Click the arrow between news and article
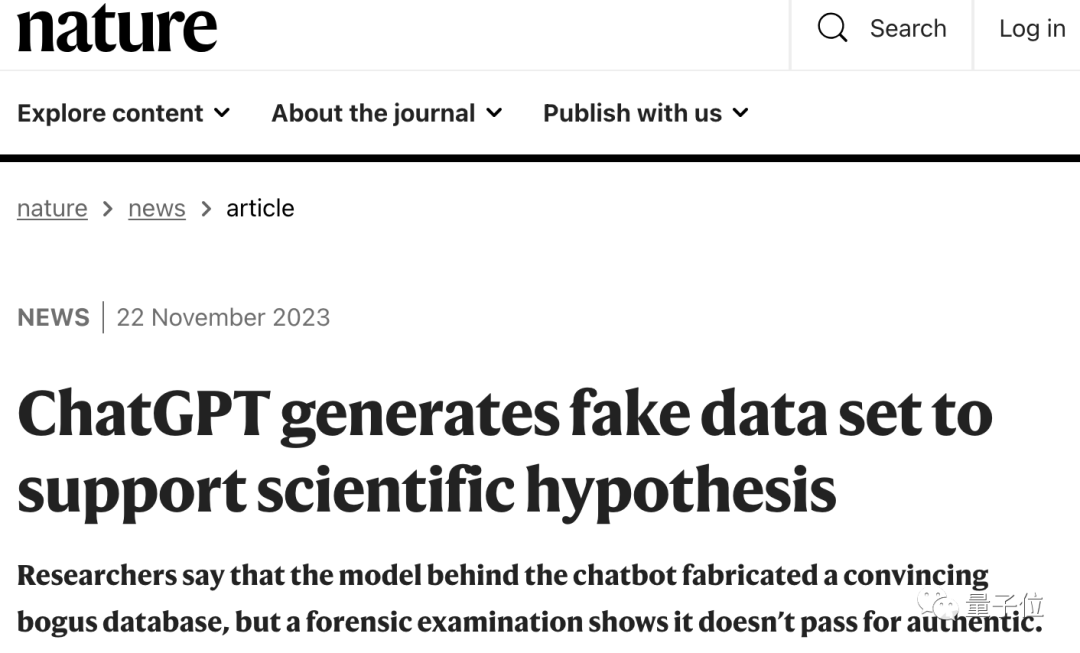Screen dimensions: 1080x653 pyautogui.click(x=206, y=209)
